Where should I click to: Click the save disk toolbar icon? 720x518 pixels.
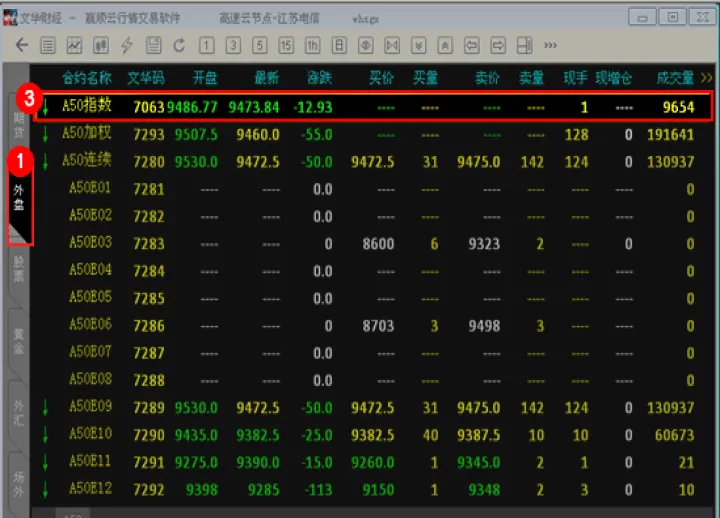(153, 45)
